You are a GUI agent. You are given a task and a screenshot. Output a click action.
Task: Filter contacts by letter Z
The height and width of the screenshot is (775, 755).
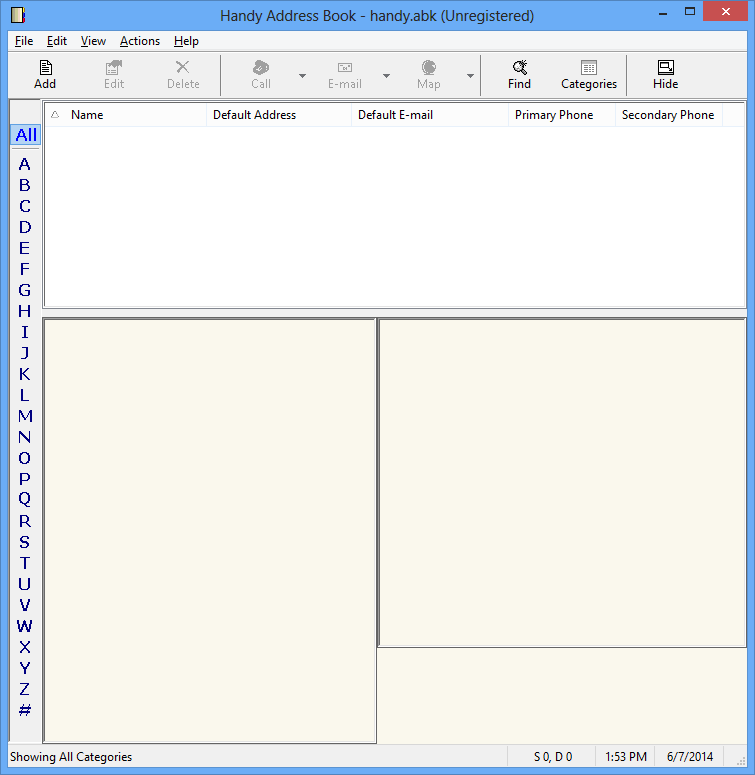(25, 689)
